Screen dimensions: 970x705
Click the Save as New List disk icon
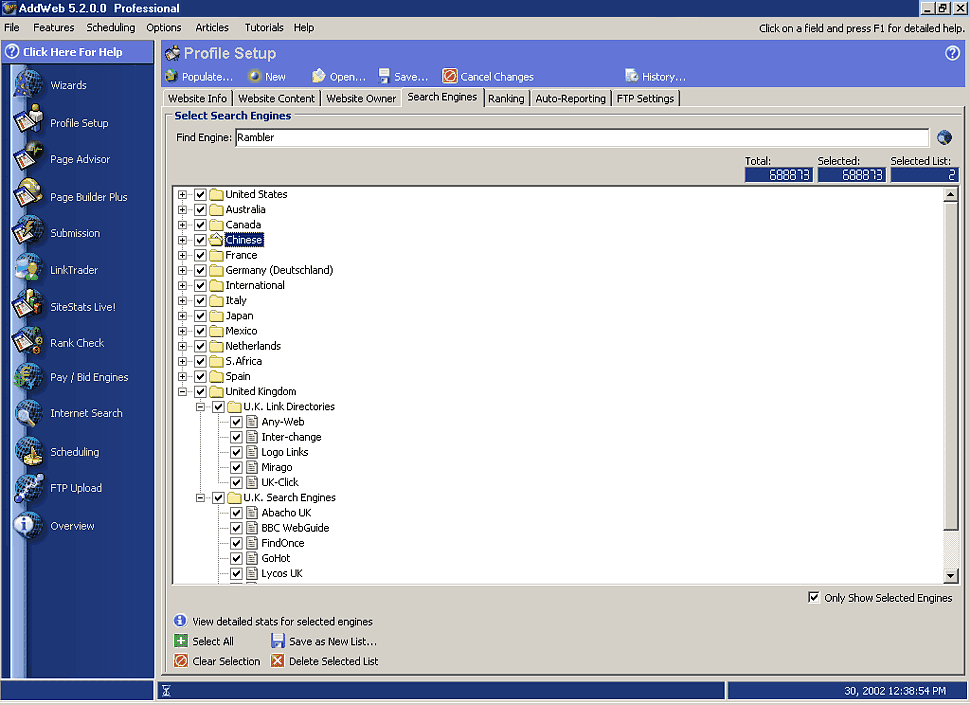278,641
